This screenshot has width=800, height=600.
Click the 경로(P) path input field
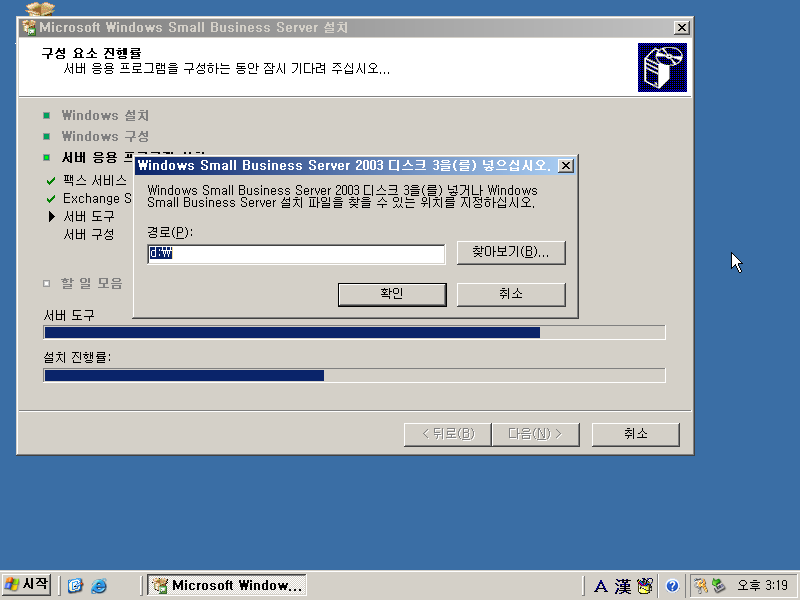[x=296, y=254]
